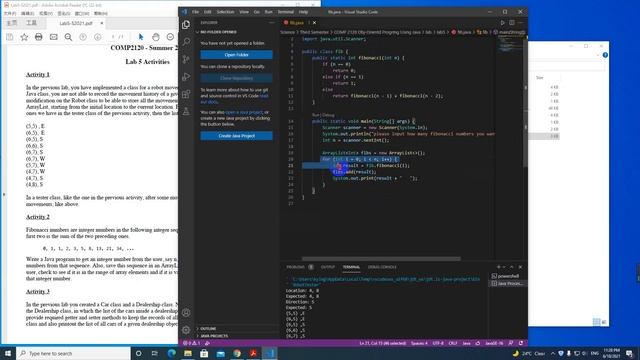
Task: Go to next page in Acrobat
Action: [x=98, y=37]
